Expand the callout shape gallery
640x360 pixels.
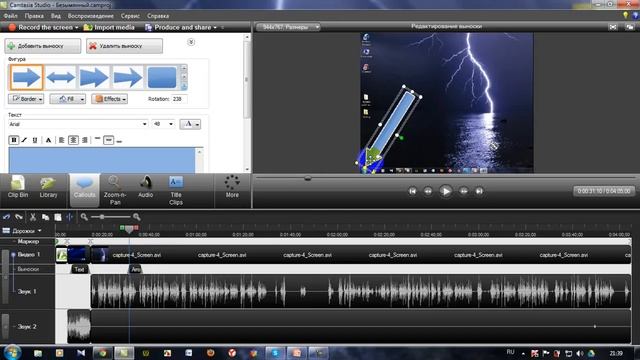[184, 86]
